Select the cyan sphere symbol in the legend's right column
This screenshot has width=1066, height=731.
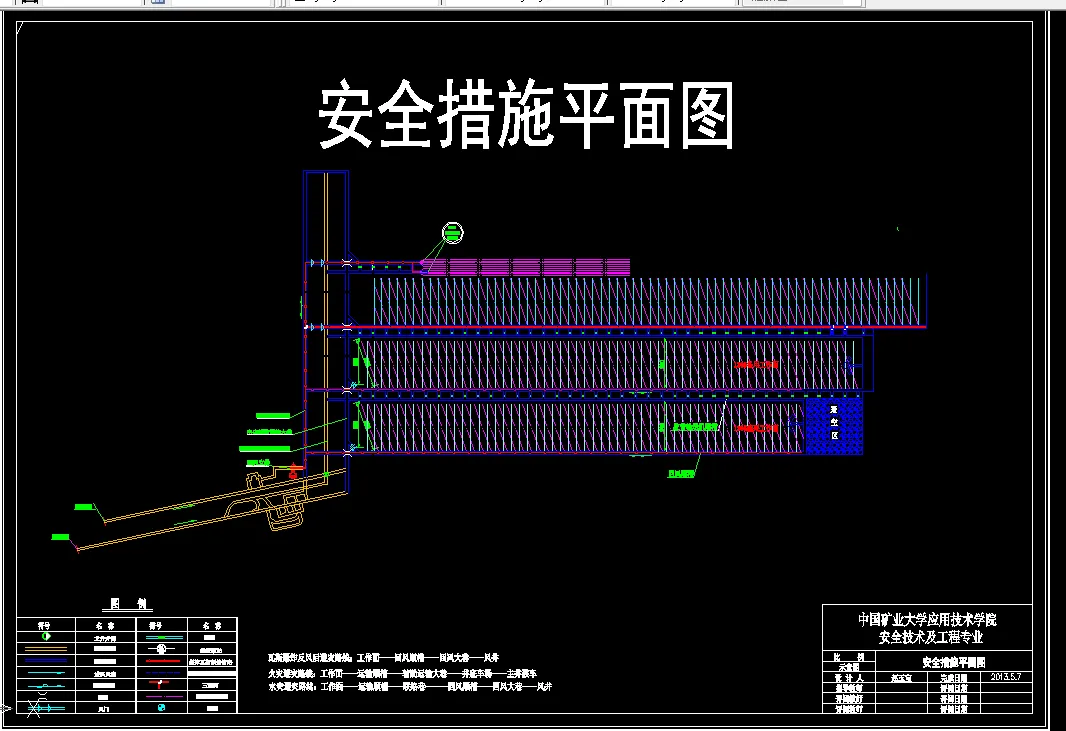pos(161,708)
